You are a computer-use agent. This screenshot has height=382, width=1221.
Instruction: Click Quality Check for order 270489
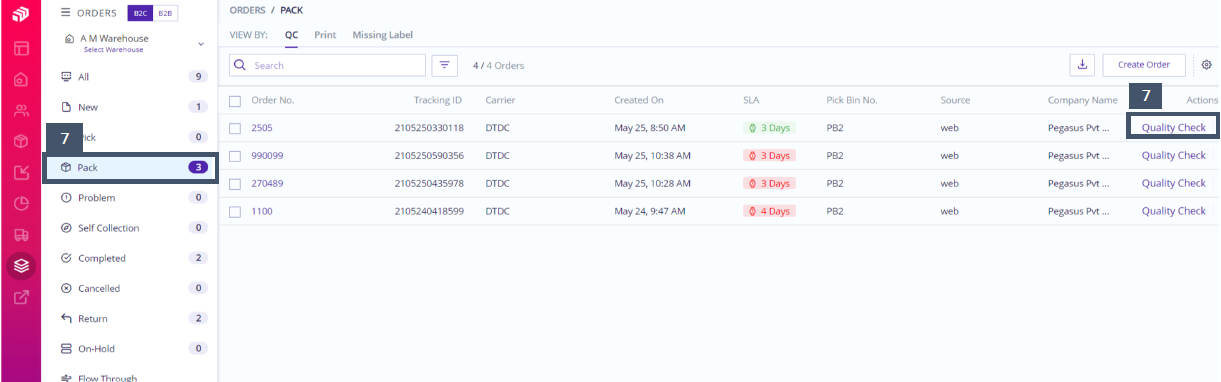1174,184
